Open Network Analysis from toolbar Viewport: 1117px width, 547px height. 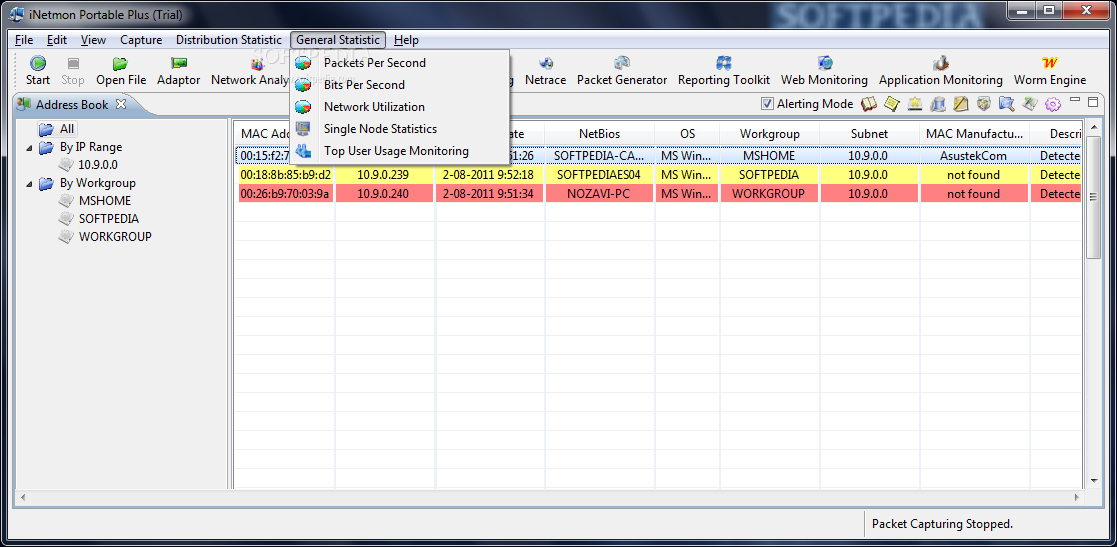tap(257, 65)
